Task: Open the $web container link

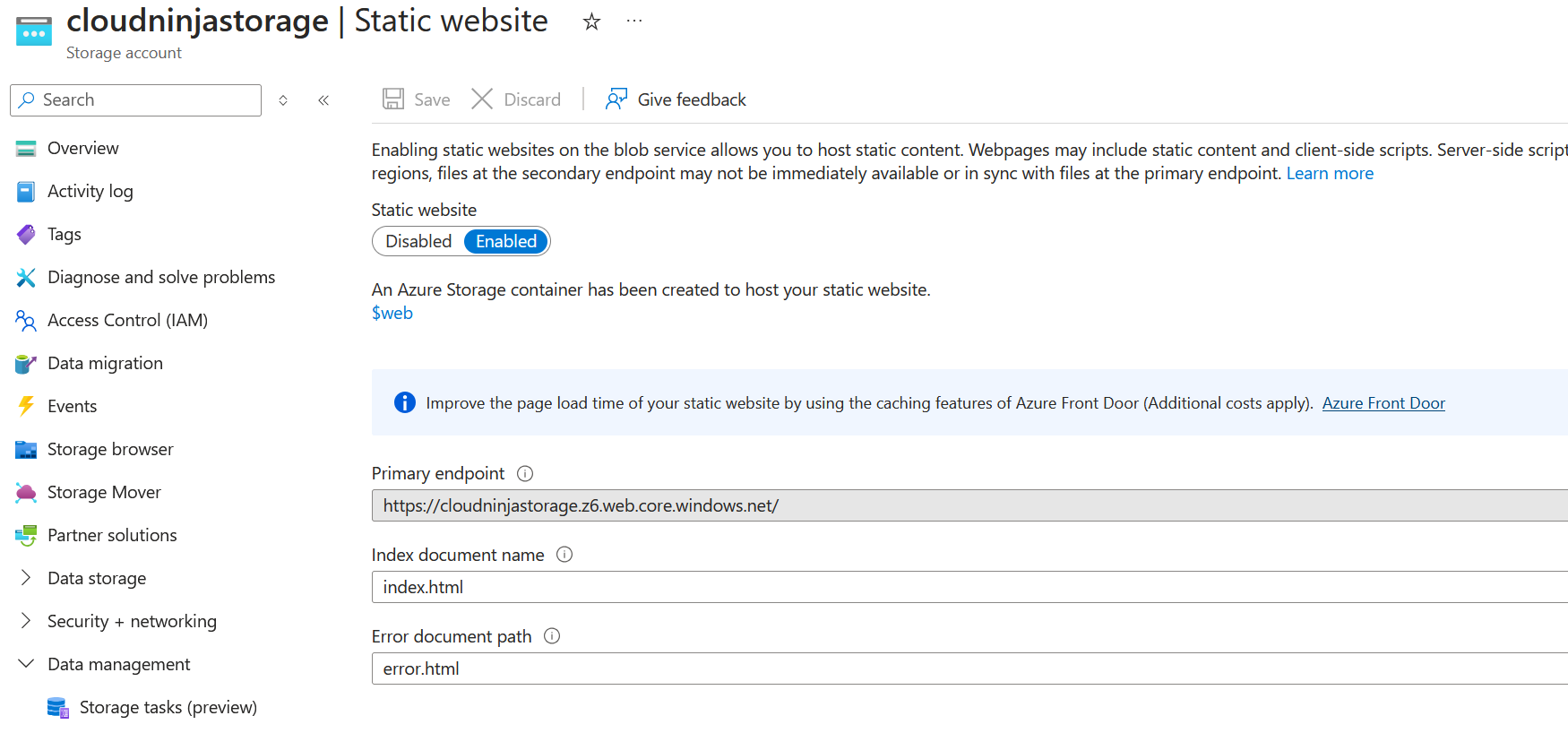Action: (x=392, y=313)
